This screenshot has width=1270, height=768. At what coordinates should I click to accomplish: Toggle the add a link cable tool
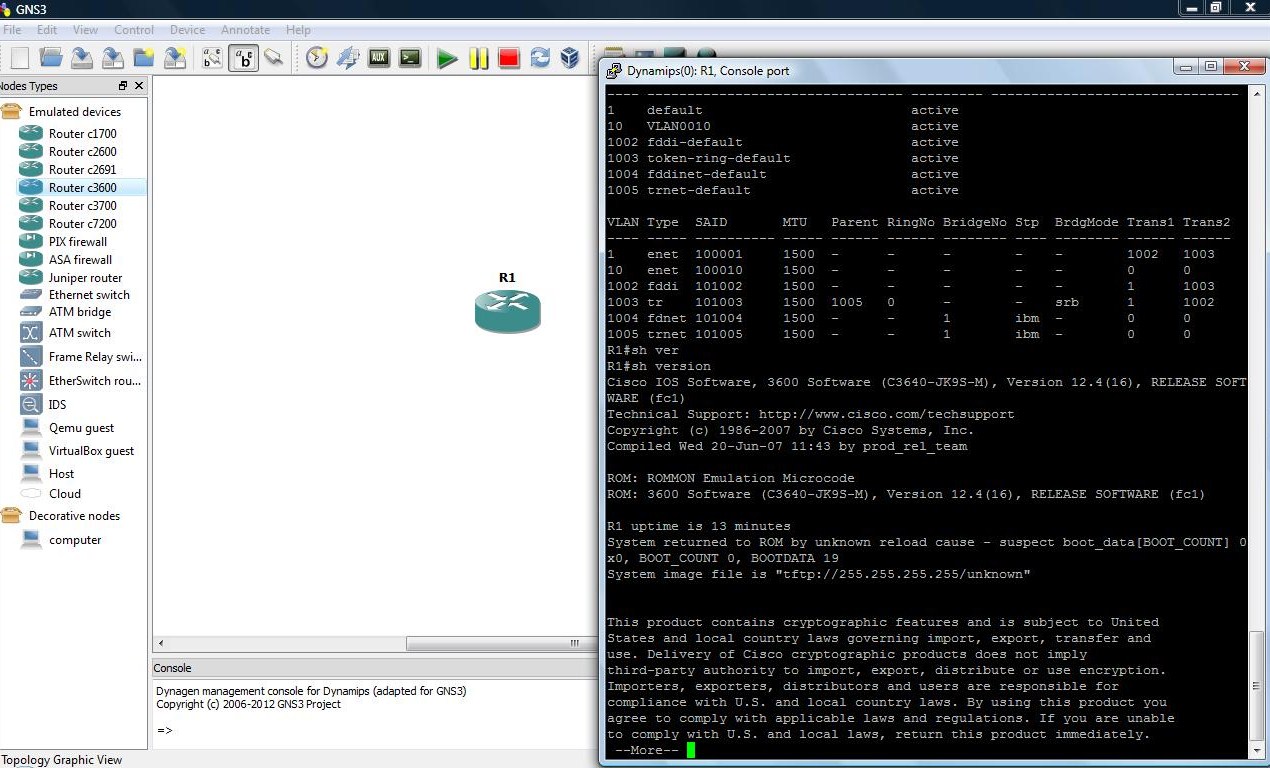(273, 58)
